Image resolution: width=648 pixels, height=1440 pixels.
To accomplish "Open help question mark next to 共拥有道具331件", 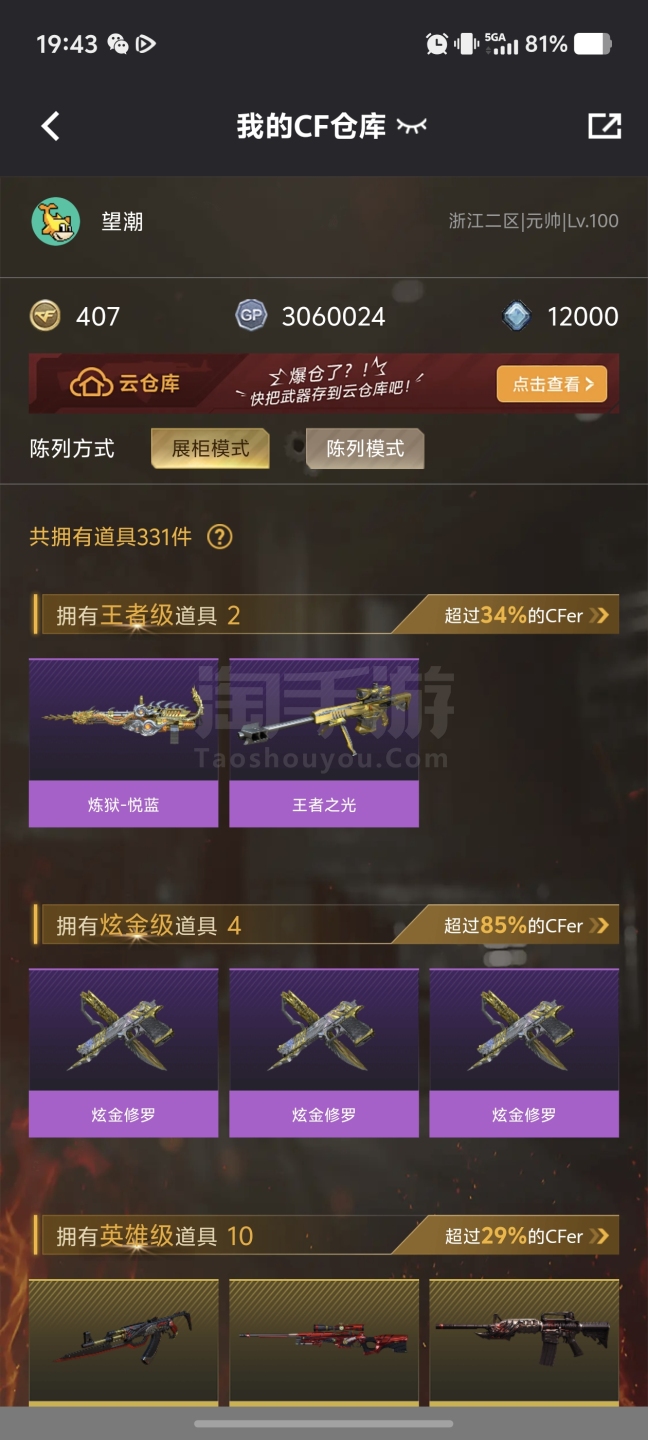I will [219, 537].
